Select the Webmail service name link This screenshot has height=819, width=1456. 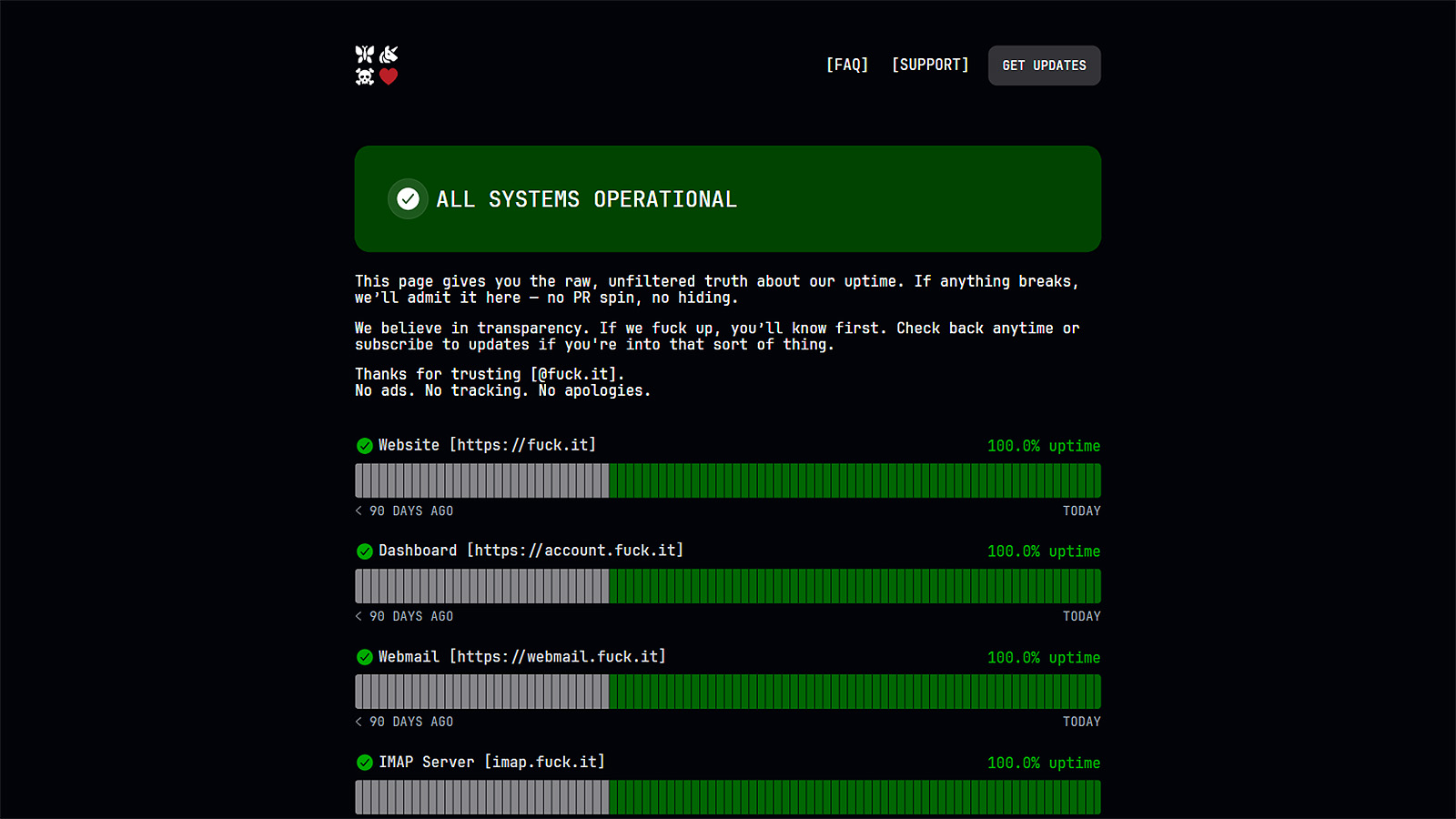(x=521, y=656)
